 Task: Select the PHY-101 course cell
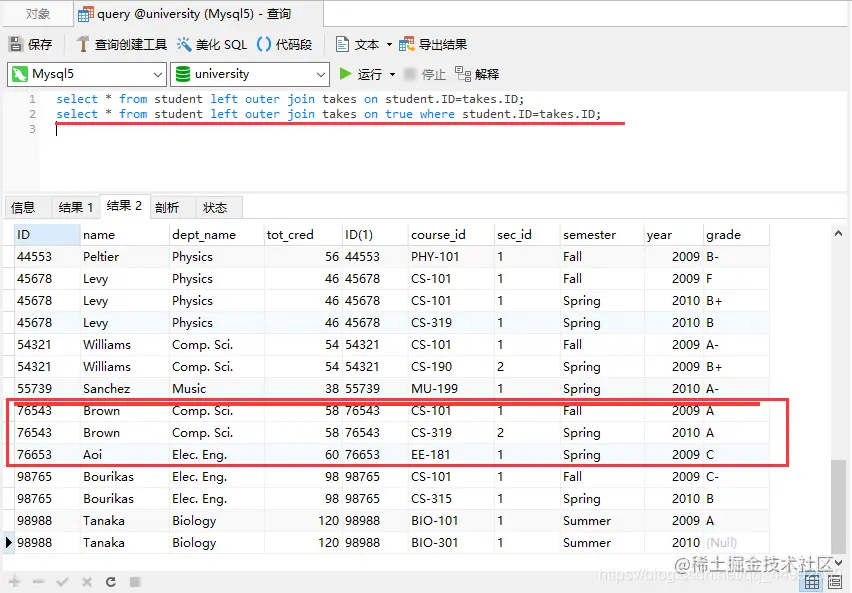coord(451,257)
